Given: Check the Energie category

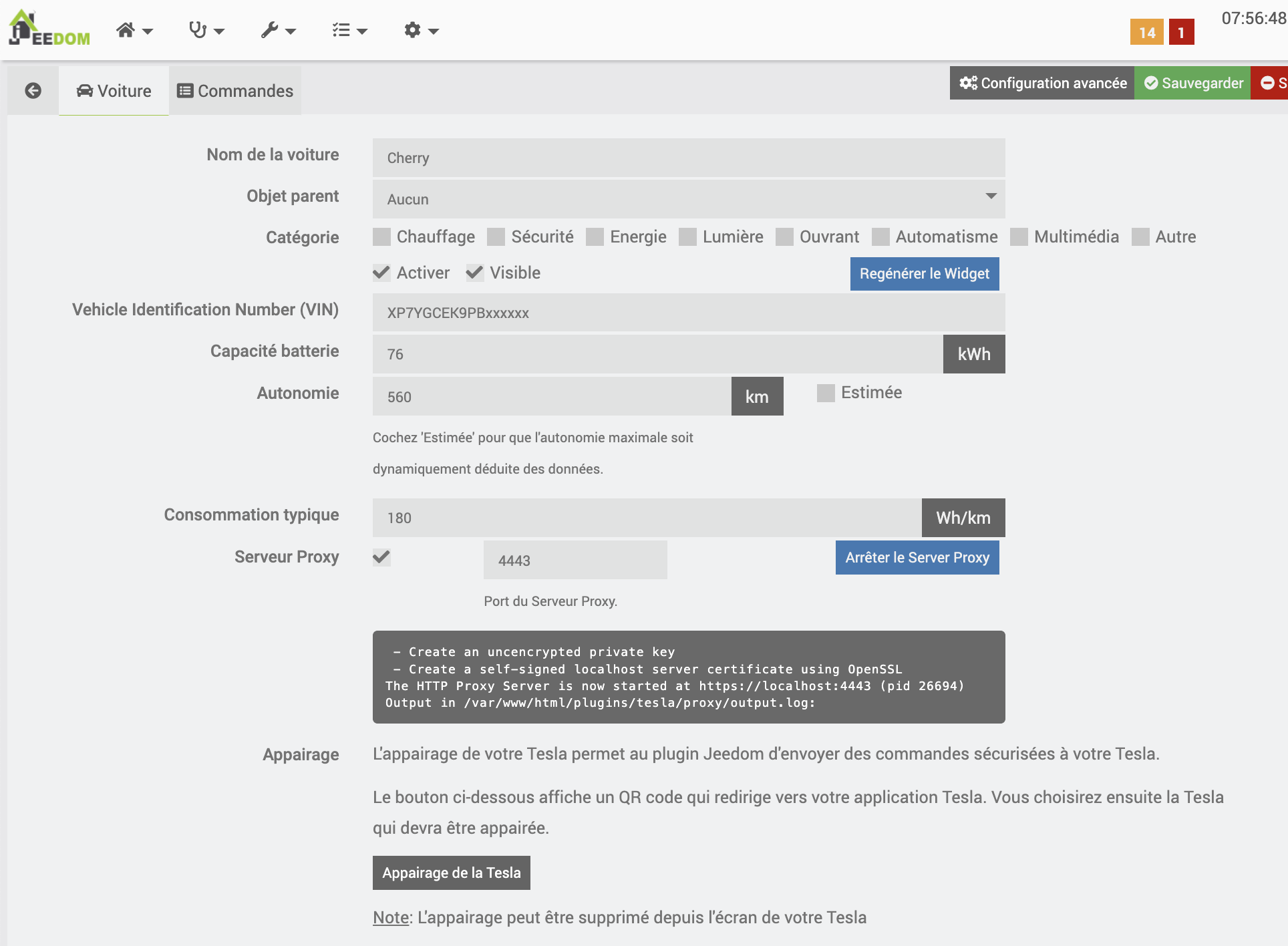Looking at the screenshot, I should click(595, 237).
